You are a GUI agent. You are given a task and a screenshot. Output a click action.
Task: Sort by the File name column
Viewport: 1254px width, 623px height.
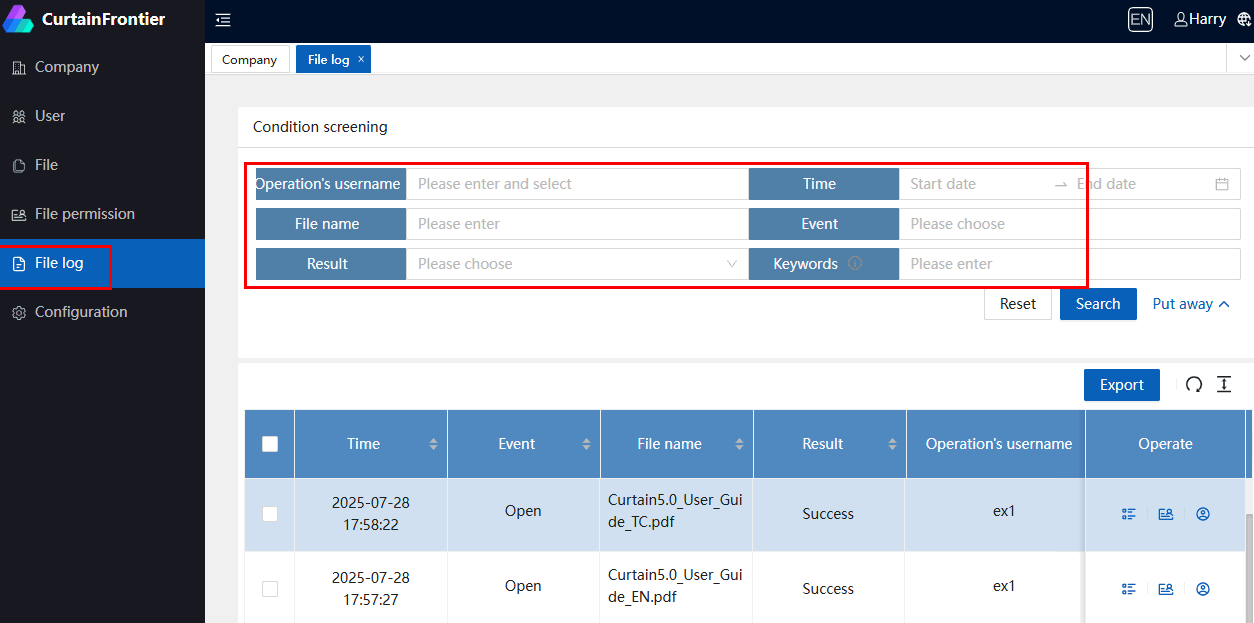[739, 444]
